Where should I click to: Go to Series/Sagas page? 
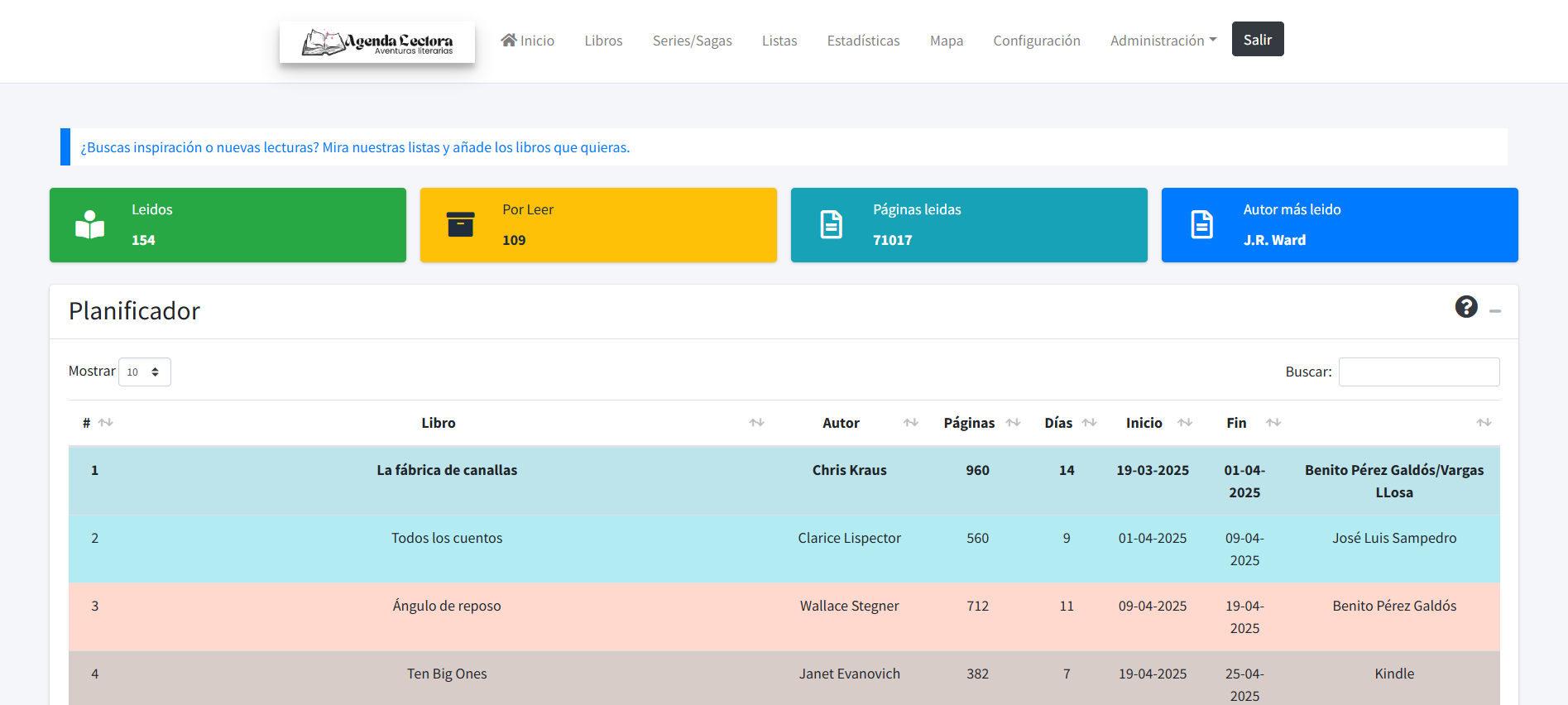[692, 41]
